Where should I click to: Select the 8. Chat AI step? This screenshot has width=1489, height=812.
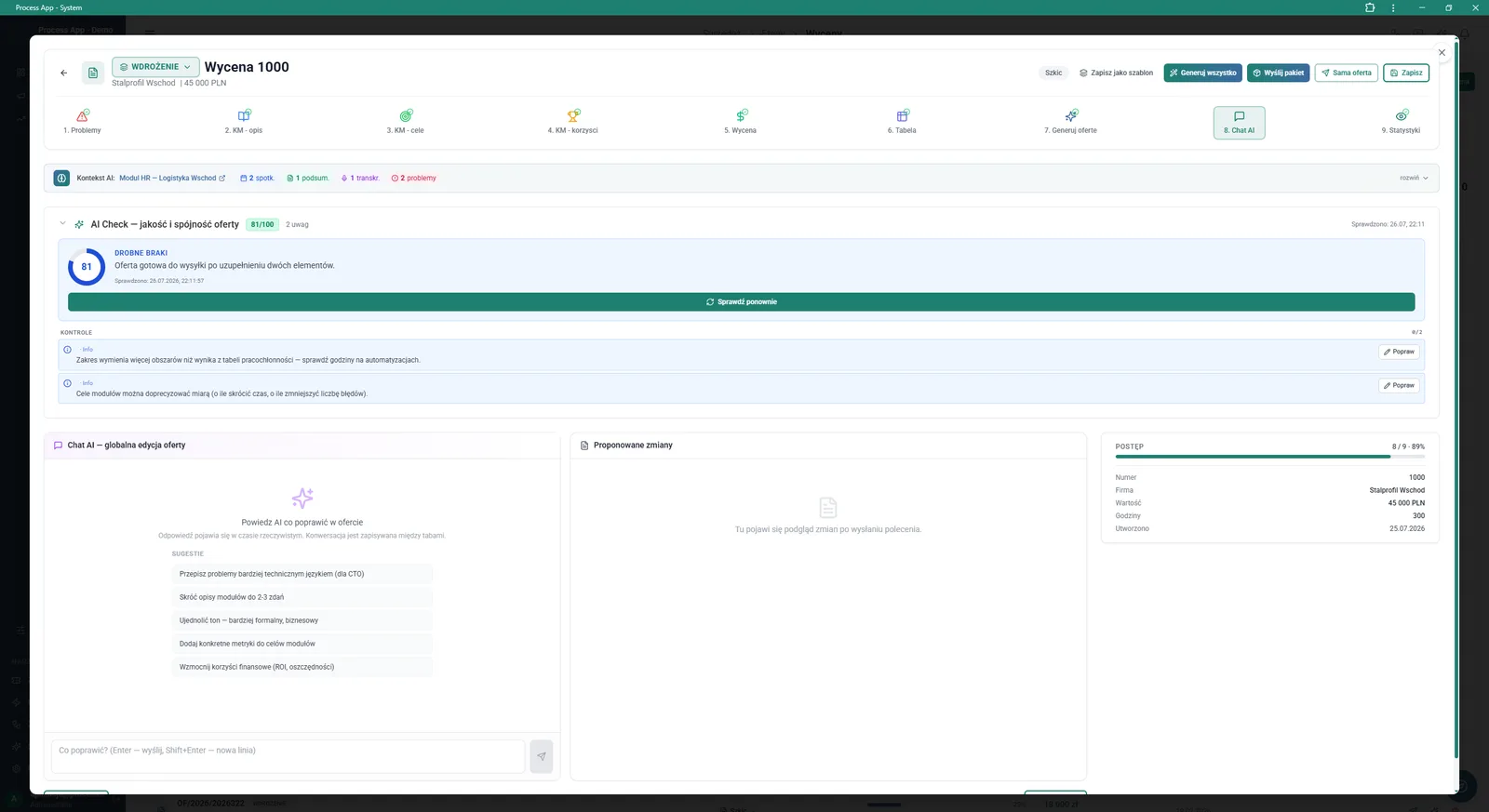[x=1239, y=123]
